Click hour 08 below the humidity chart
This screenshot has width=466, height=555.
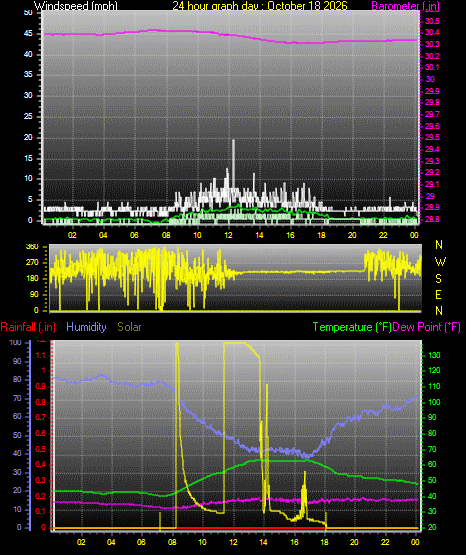point(172,542)
